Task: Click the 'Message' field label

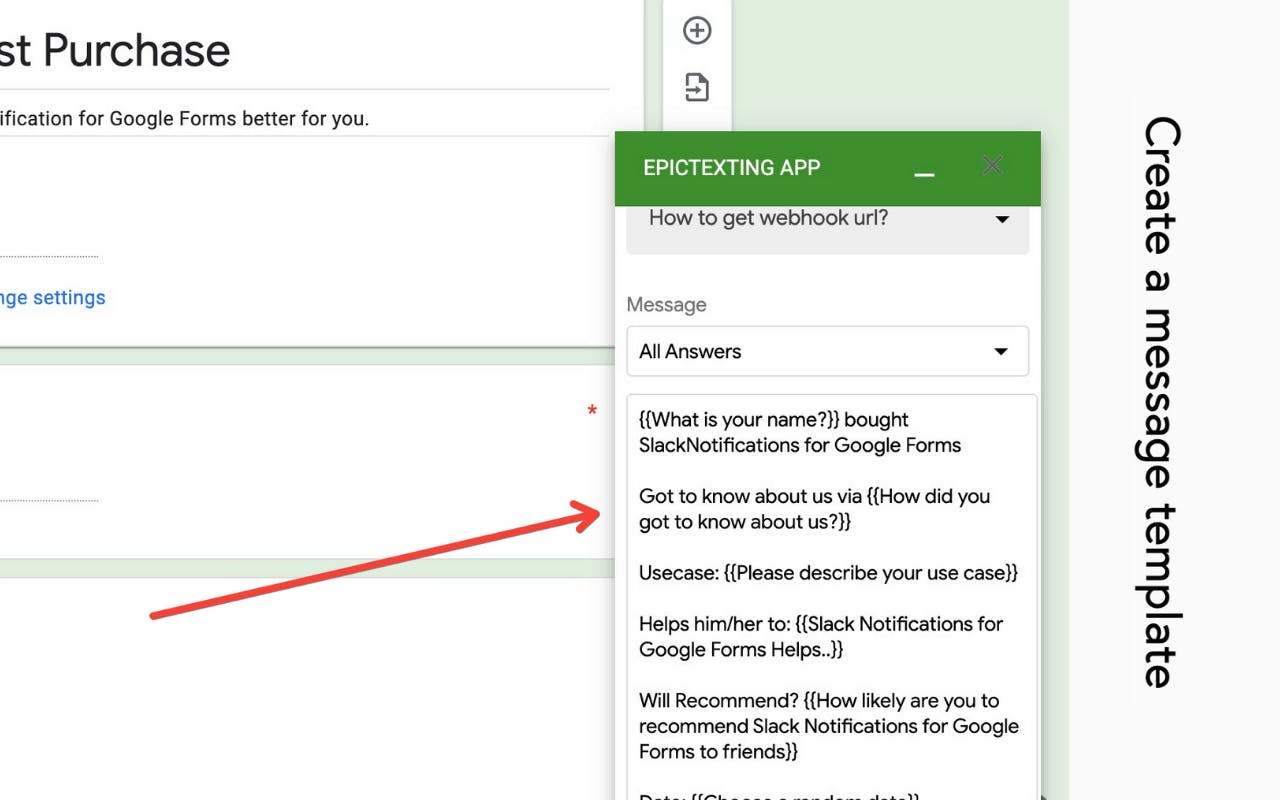Action: (x=667, y=304)
